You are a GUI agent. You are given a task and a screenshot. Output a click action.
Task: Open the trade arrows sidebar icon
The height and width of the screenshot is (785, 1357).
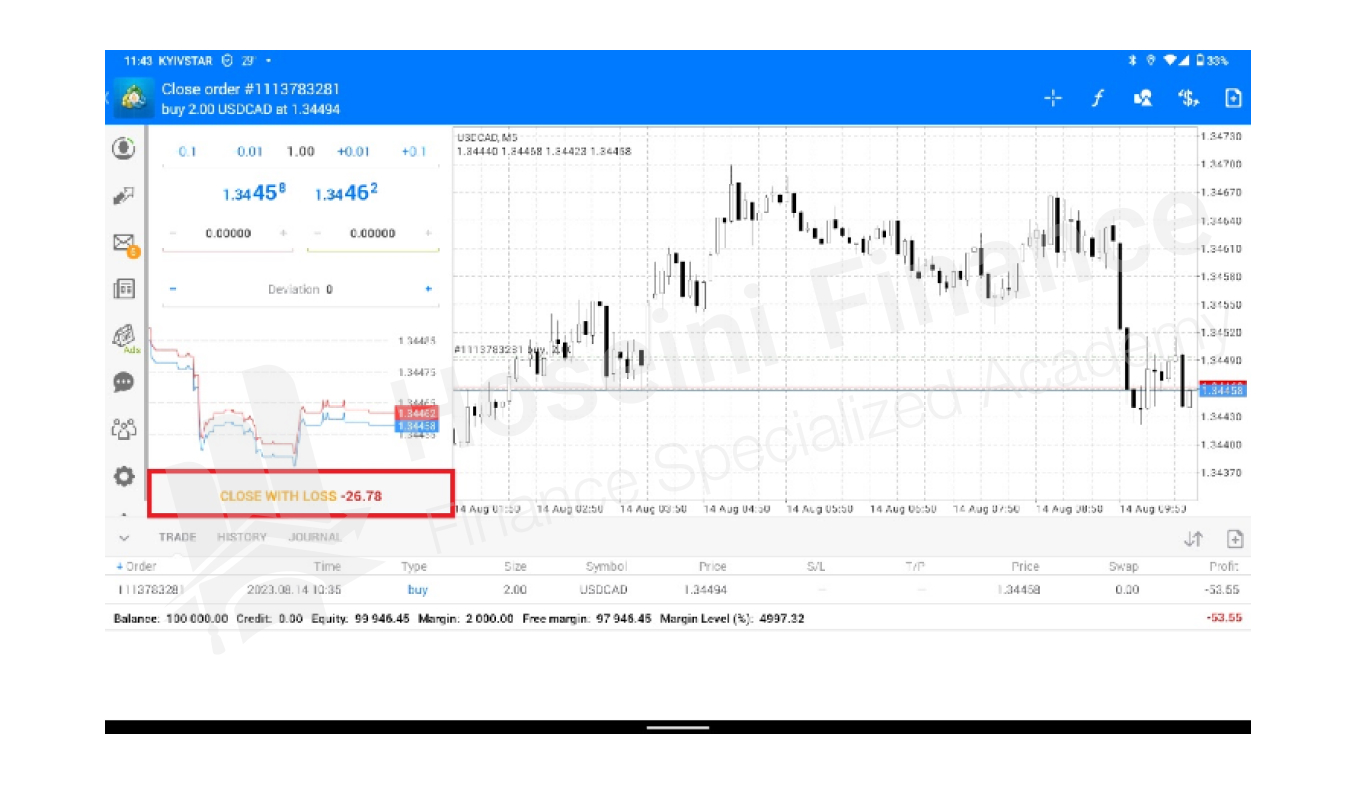coord(123,196)
